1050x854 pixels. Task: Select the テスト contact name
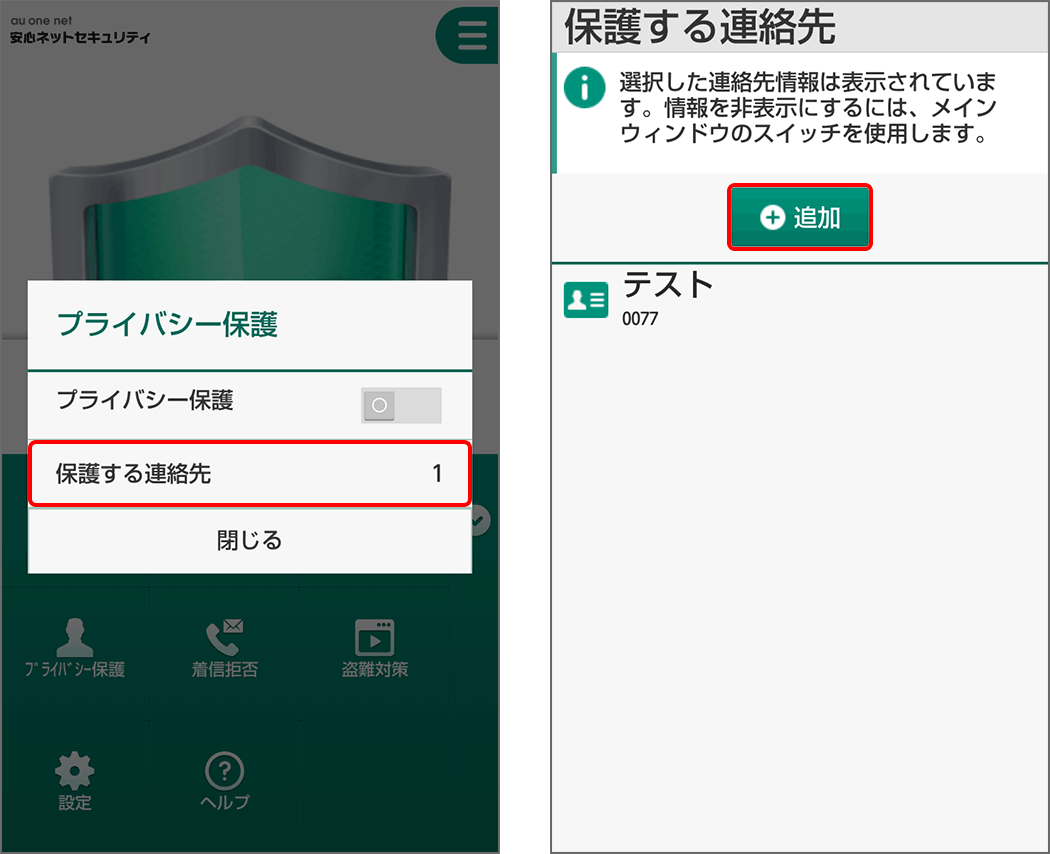pos(668,285)
